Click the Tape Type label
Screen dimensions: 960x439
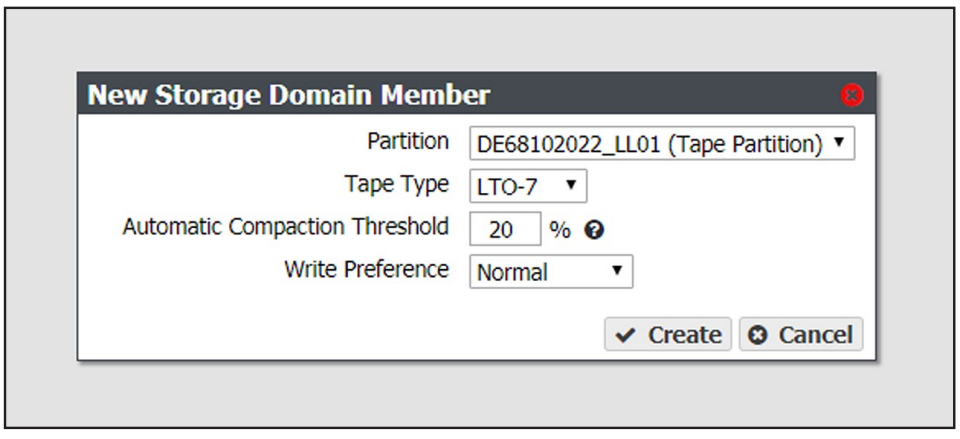coord(397,185)
